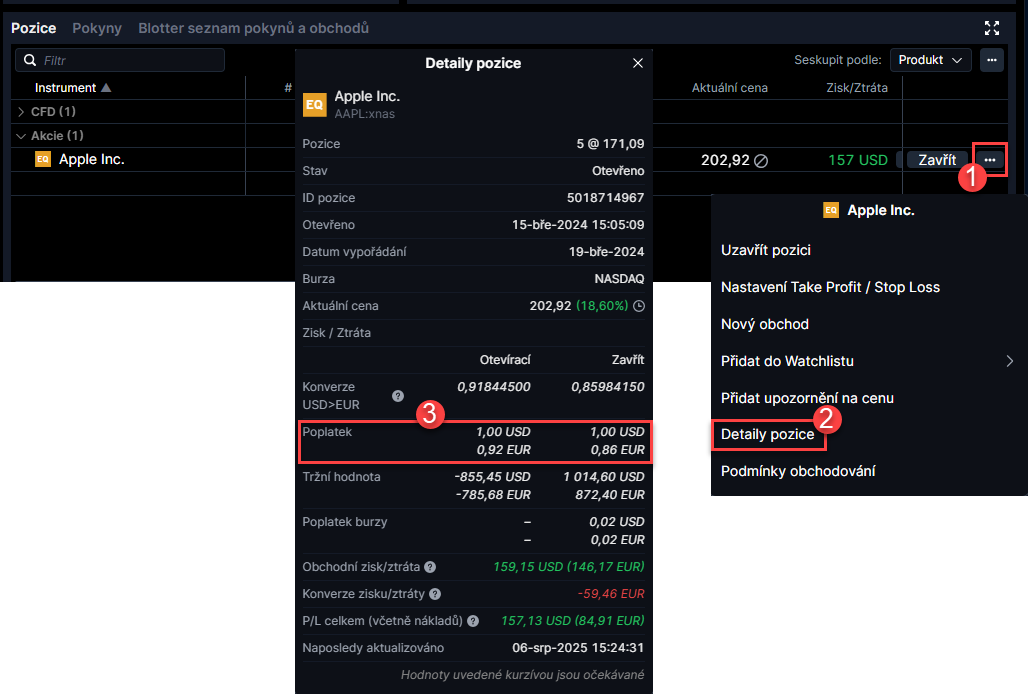Image resolution: width=1028 pixels, height=694 pixels.
Task: Open the three-dot menu on Apple Inc. row
Action: tap(990, 160)
